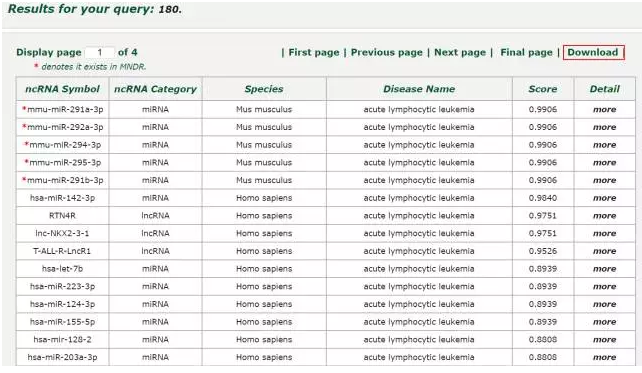Click the 0.9526 score value
The height and width of the screenshot is (373, 642).
543,251
